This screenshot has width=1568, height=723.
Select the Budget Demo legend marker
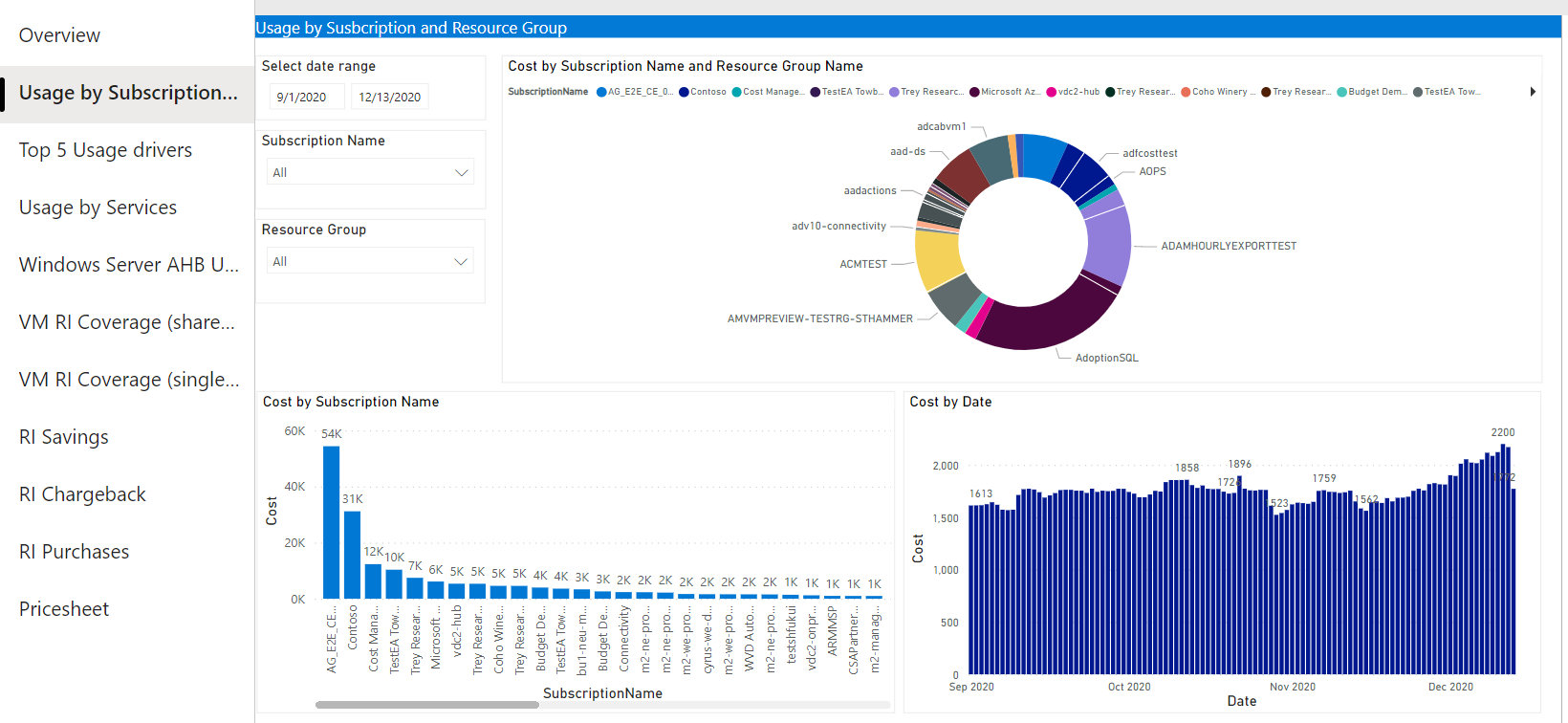click(x=1341, y=93)
